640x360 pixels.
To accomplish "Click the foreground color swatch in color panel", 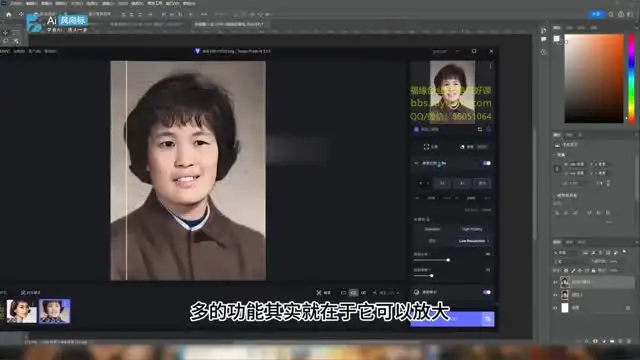I will click(x=556, y=38).
